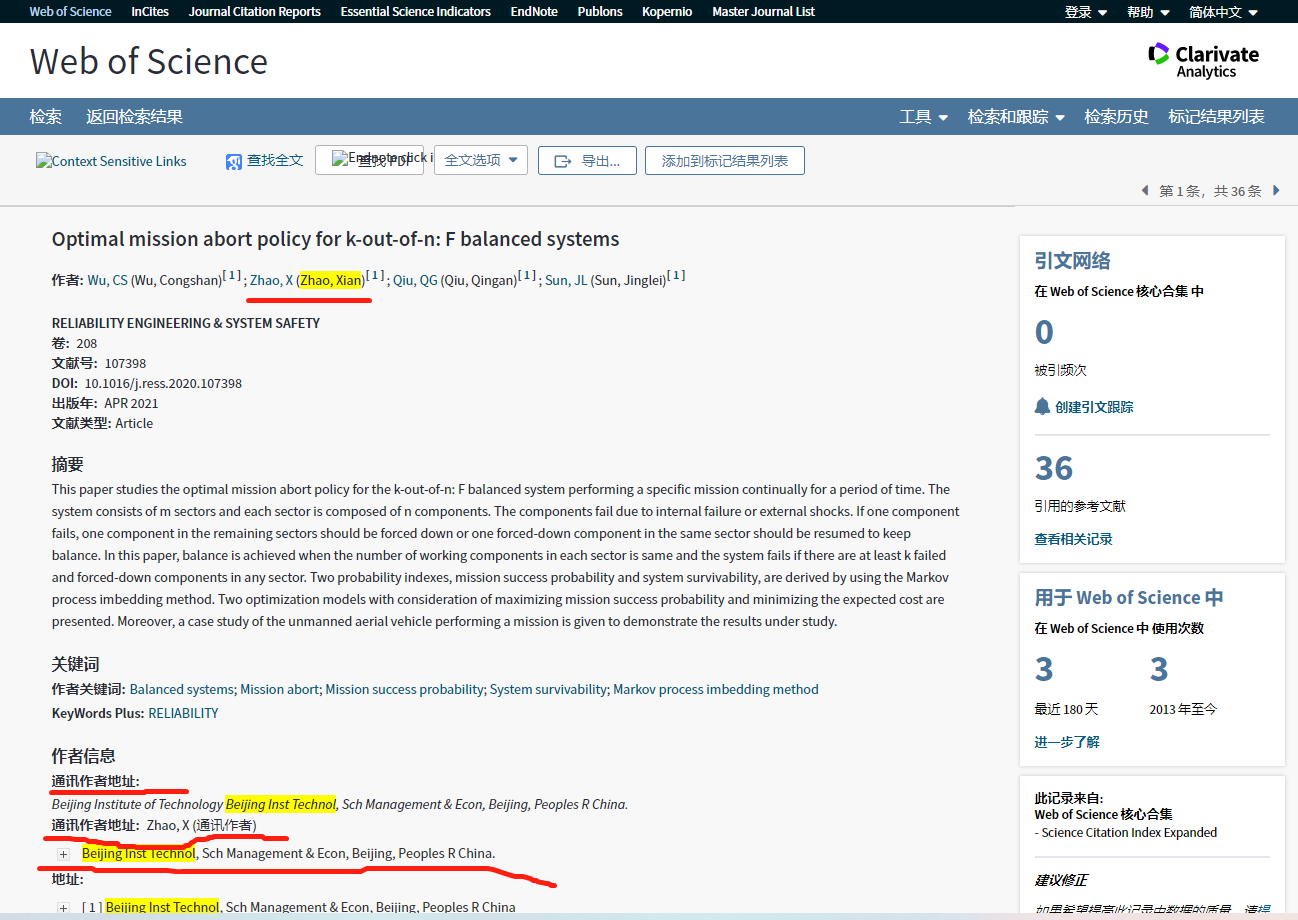Click Add to Marked List button
Screen dimensions: 1298x920
click(724, 161)
